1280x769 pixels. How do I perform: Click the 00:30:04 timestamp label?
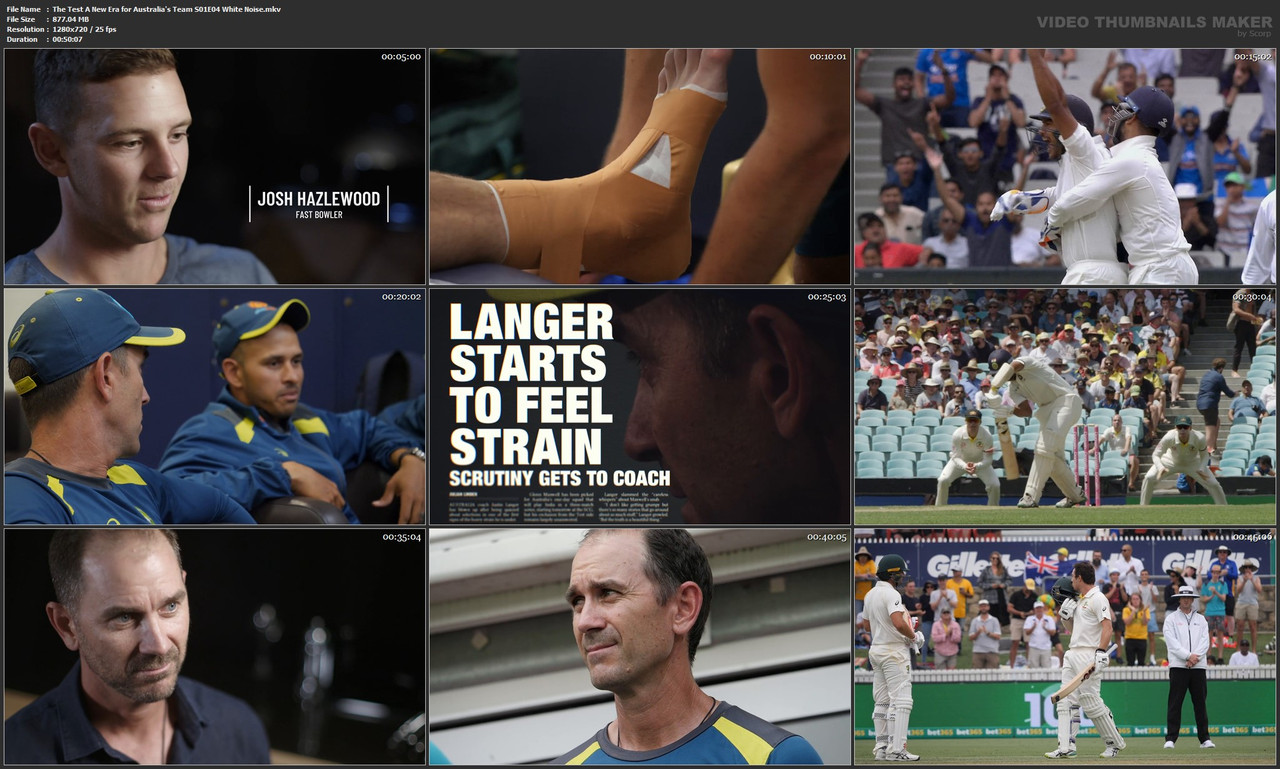click(1252, 297)
